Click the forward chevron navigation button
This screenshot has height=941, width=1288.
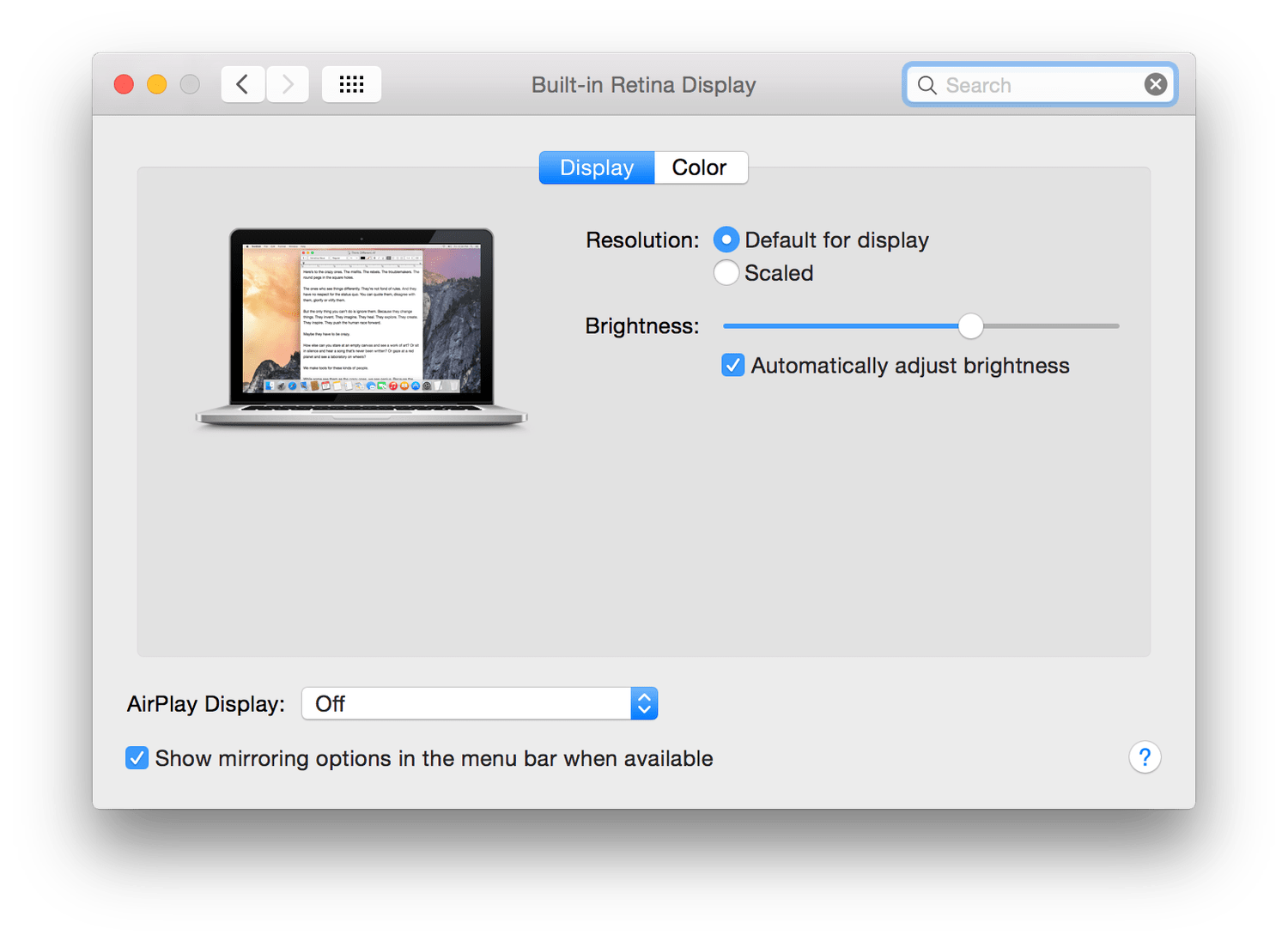(x=288, y=84)
